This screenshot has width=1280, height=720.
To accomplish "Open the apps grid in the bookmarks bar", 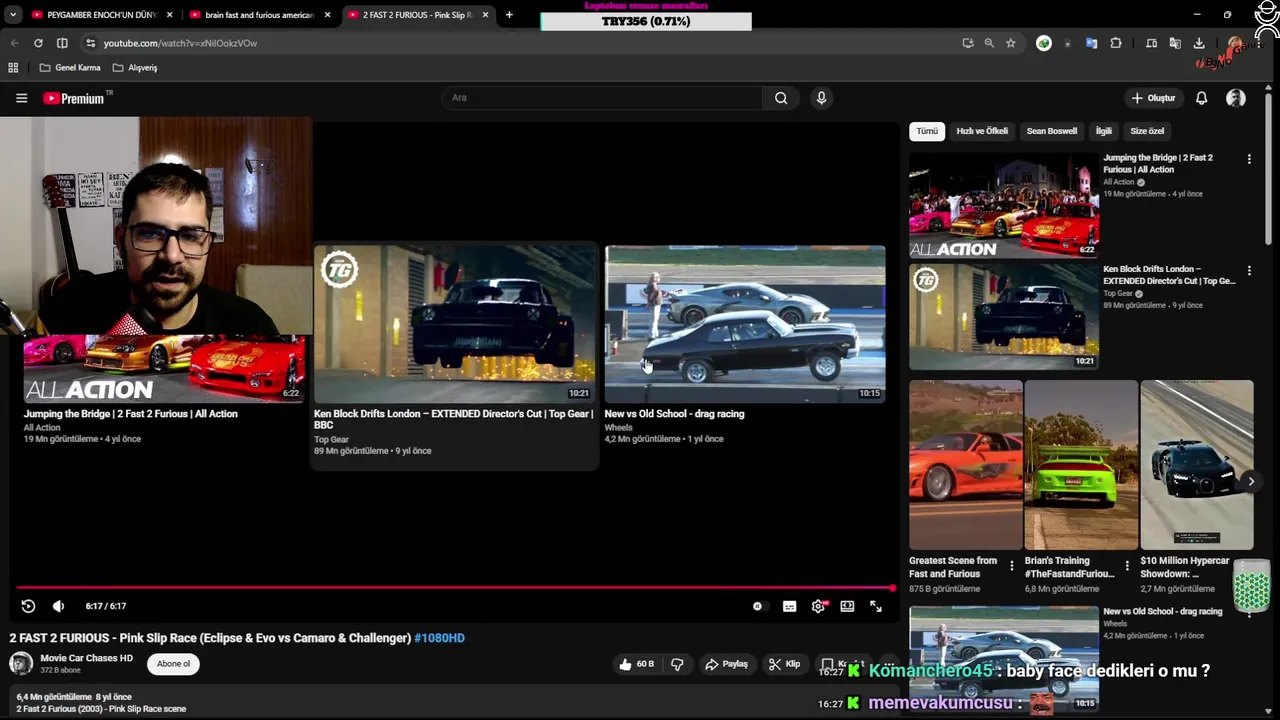I will [x=13, y=68].
